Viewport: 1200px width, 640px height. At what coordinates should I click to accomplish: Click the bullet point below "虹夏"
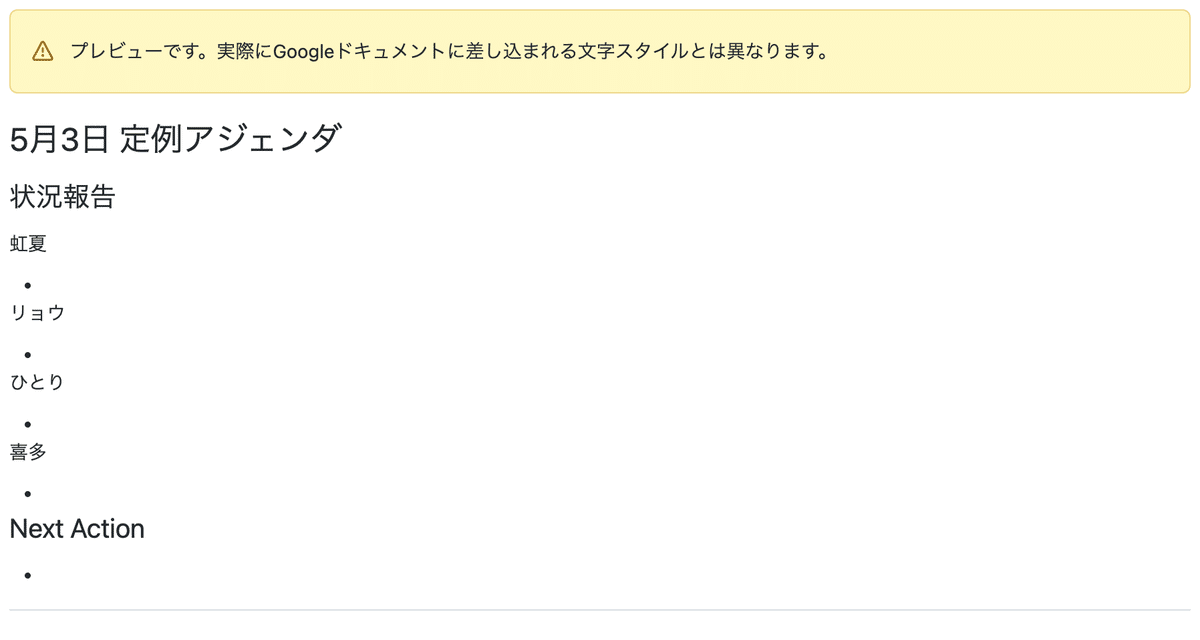pyautogui.click(x=28, y=286)
